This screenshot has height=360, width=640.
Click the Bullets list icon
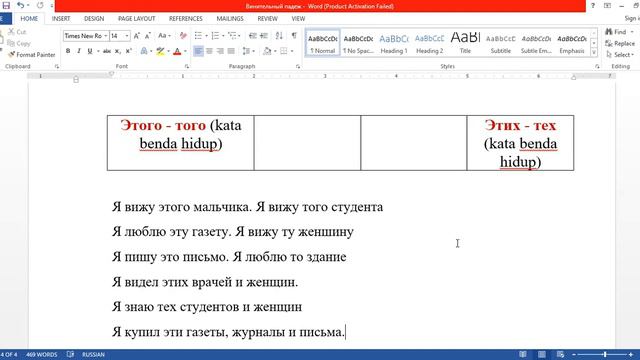(x=198, y=36)
